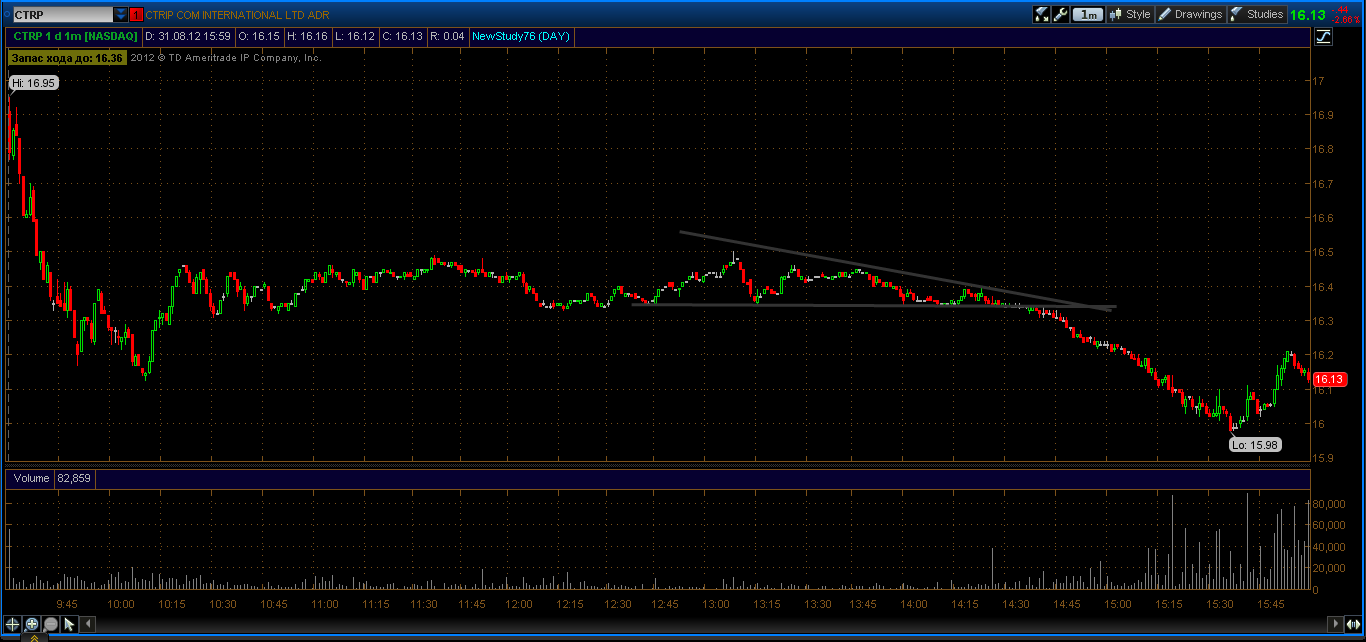
Task: Click the small link circle left of symbol
Action: [6, 15]
